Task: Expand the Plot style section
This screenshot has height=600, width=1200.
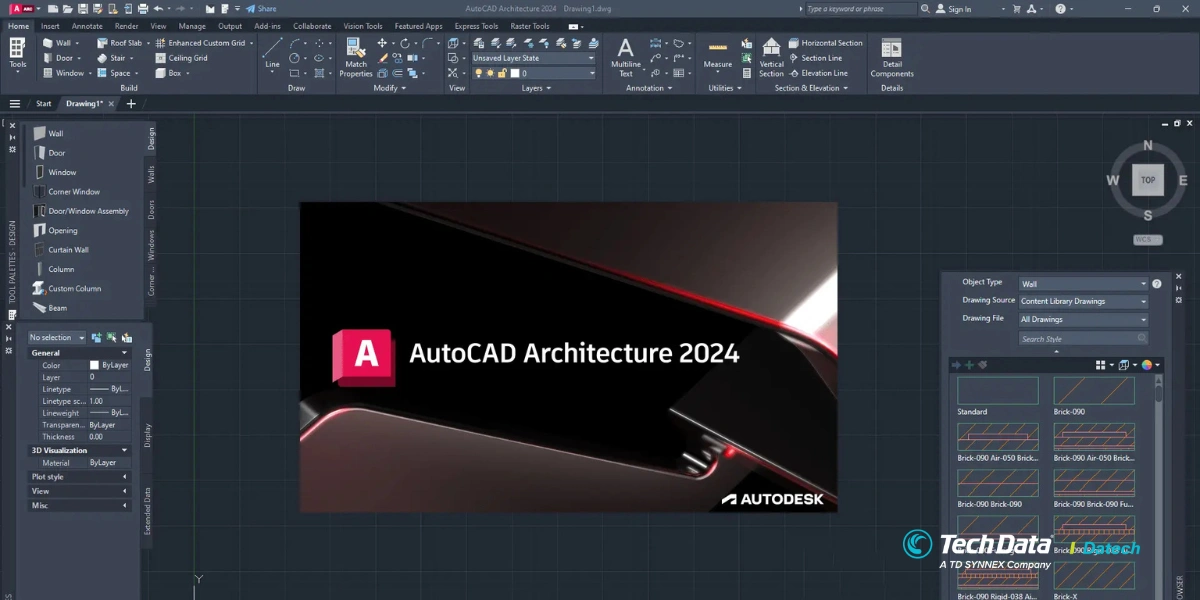Action: 79,477
